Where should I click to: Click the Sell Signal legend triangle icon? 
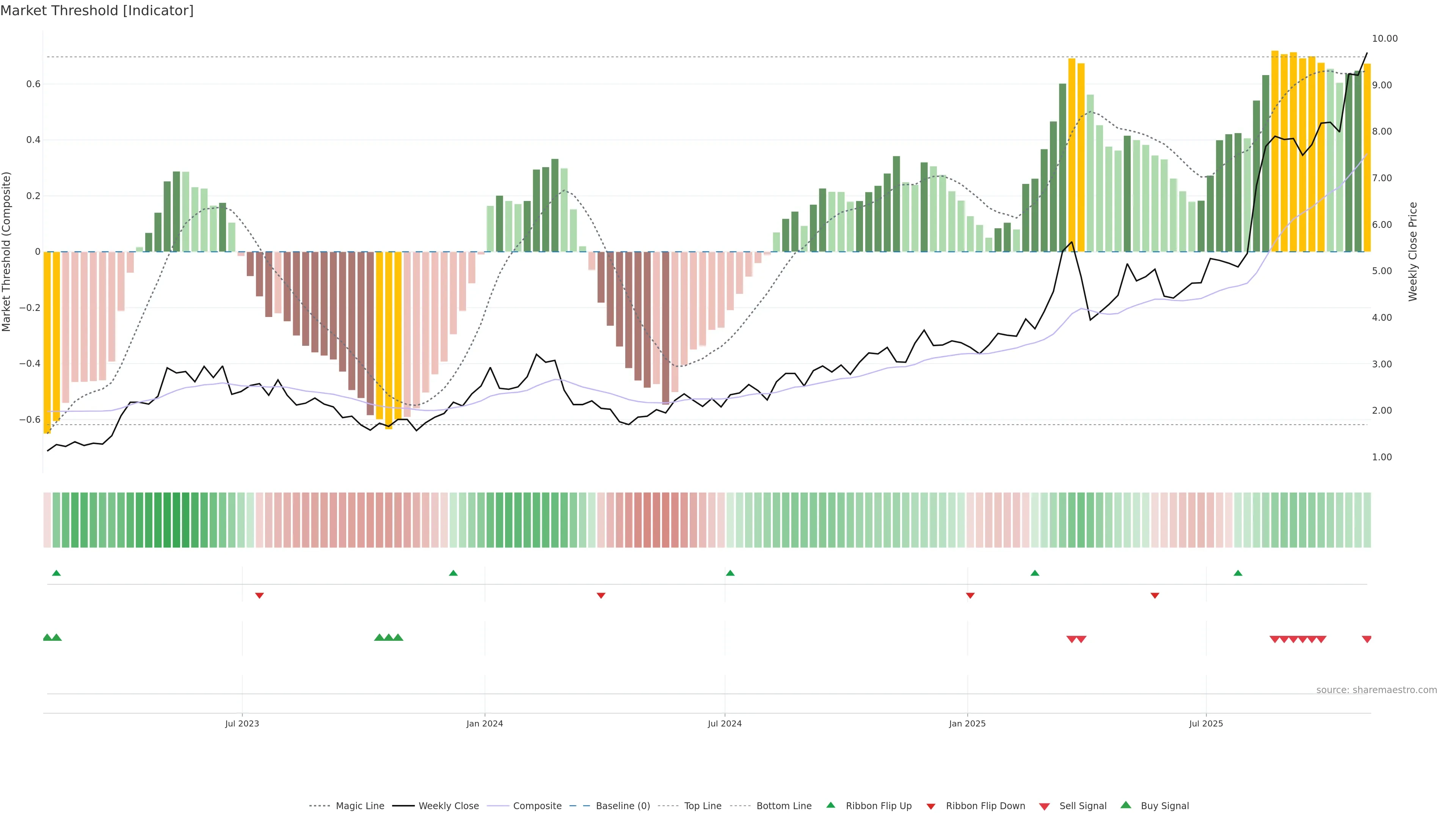point(1045,806)
